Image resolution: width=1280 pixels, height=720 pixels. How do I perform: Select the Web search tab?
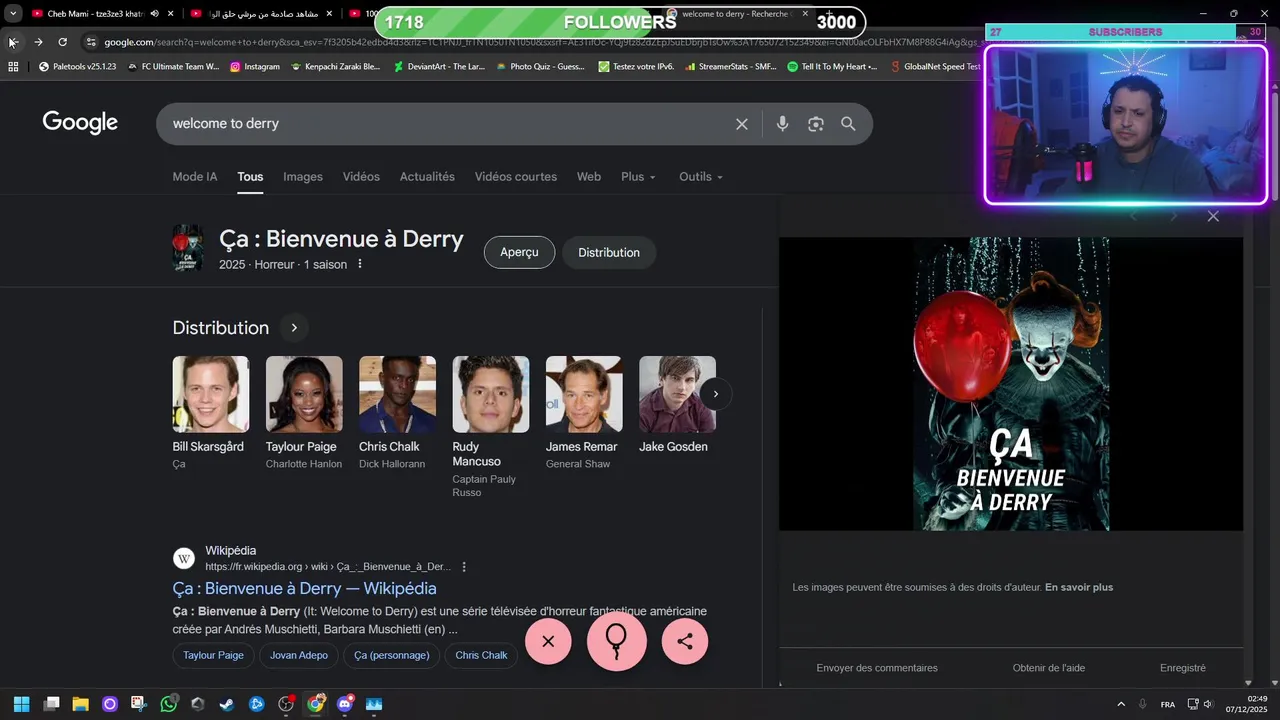point(588,177)
